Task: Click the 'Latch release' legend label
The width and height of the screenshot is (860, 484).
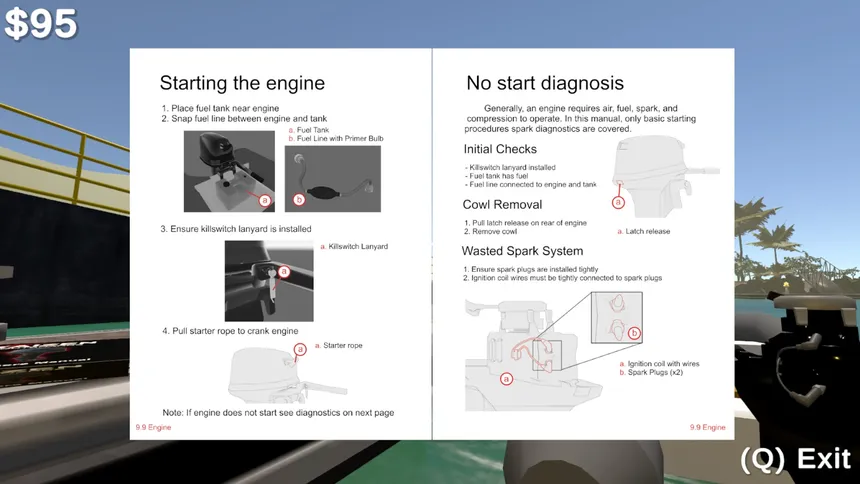Action: pos(644,232)
